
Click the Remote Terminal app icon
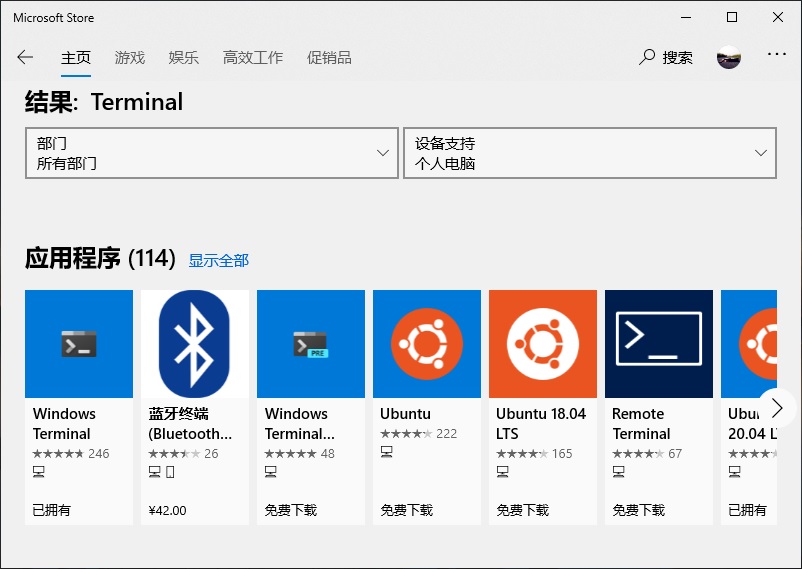pyautogui.click(x=659, y=344)
